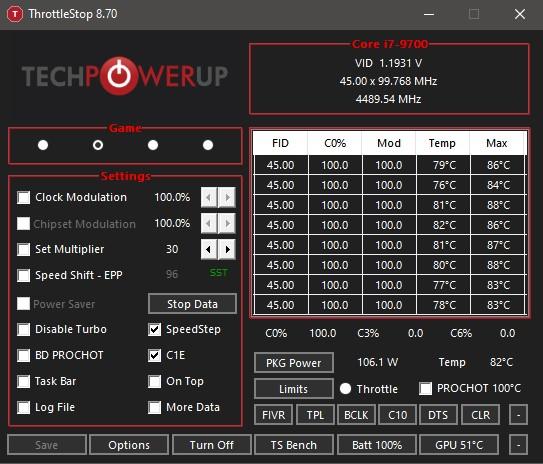Click the Batt 100% button

[377, 445]
